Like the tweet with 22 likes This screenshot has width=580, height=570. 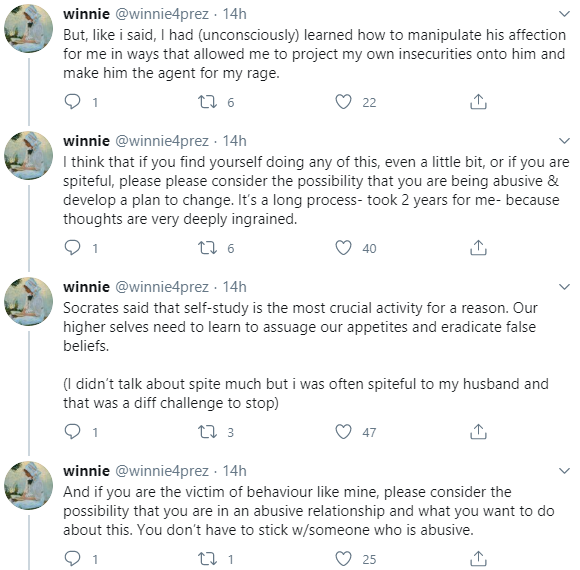[x=343, y=102]
